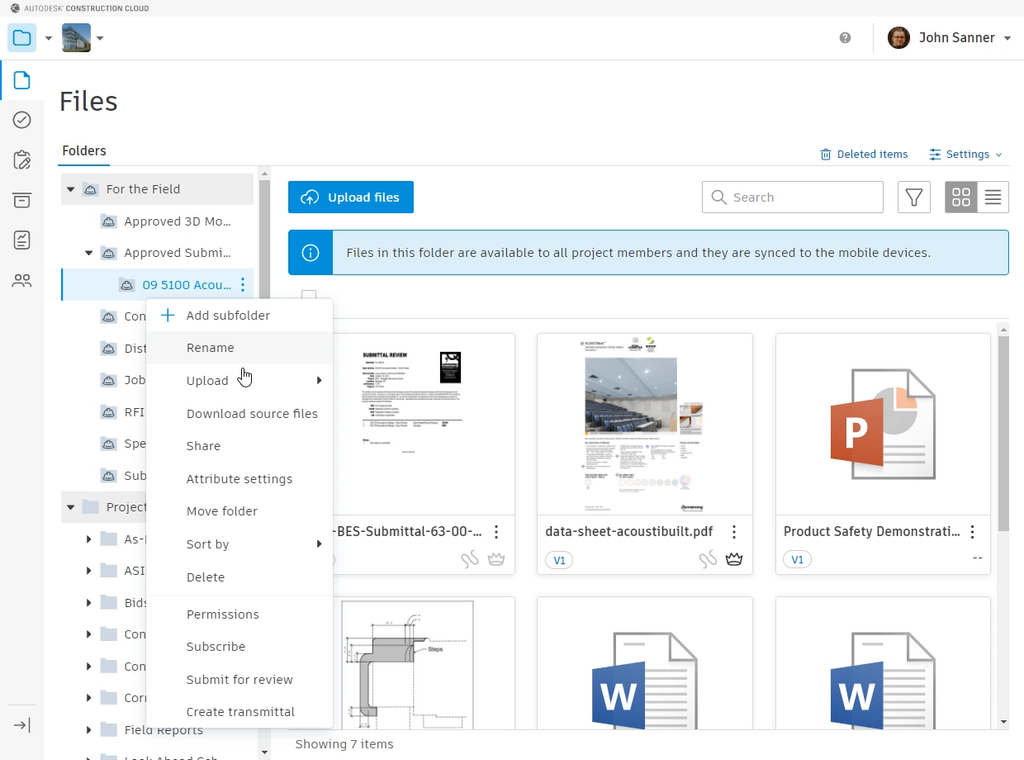
Task: Open options menu for Product Safety Demonstration file
Action: [x=972, y=532]
